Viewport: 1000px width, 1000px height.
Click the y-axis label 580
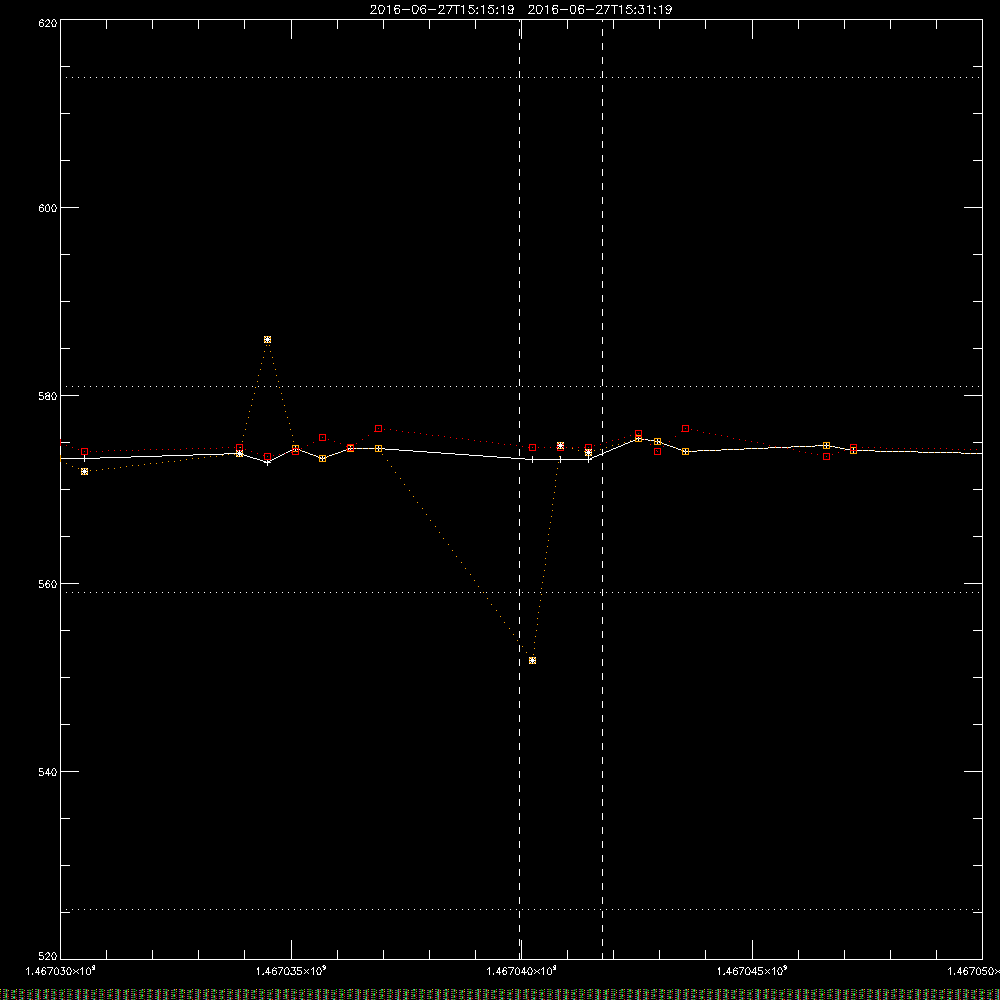[48, 396]
